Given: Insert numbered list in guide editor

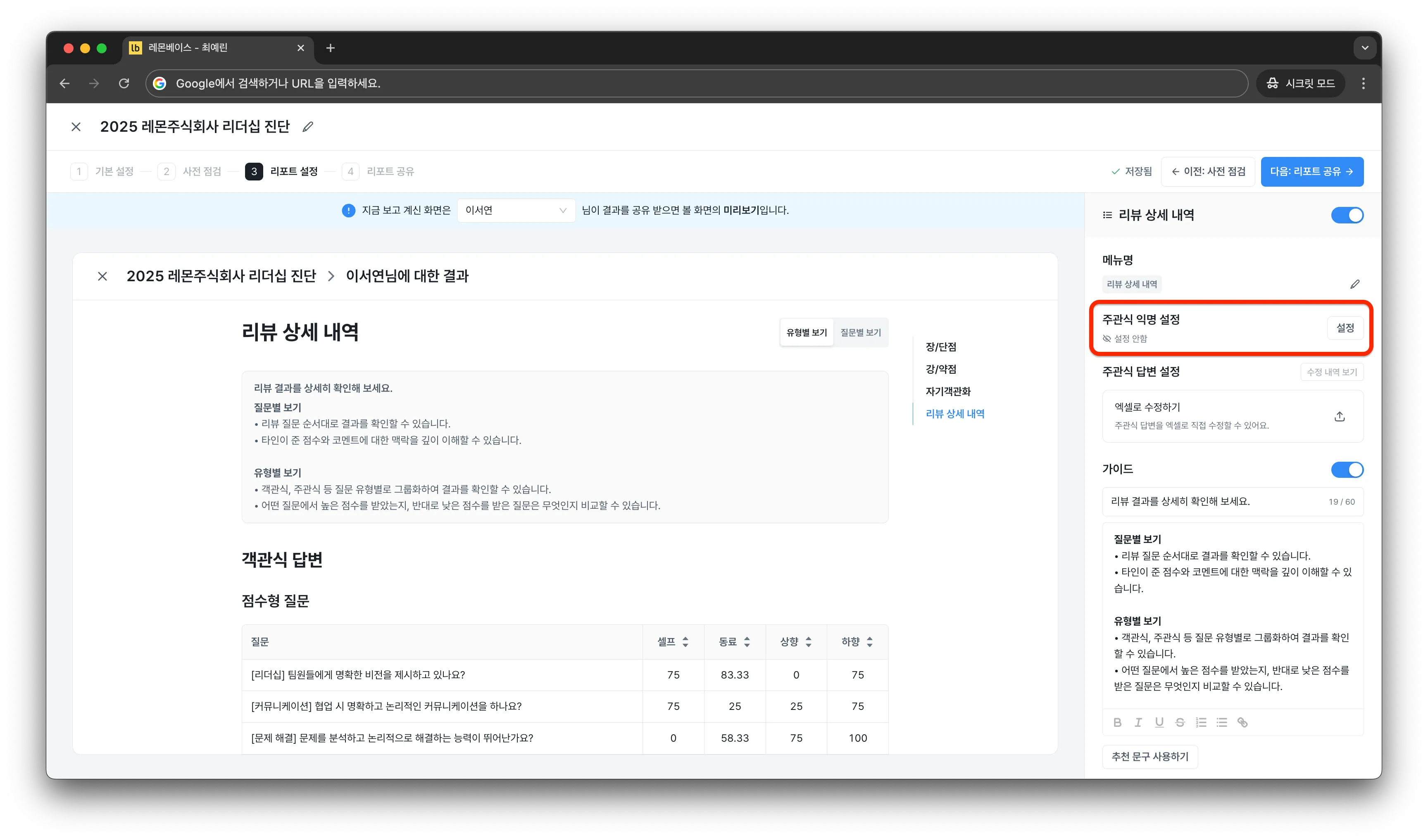Looking at the screenshot, I should tap(1201, 723).
